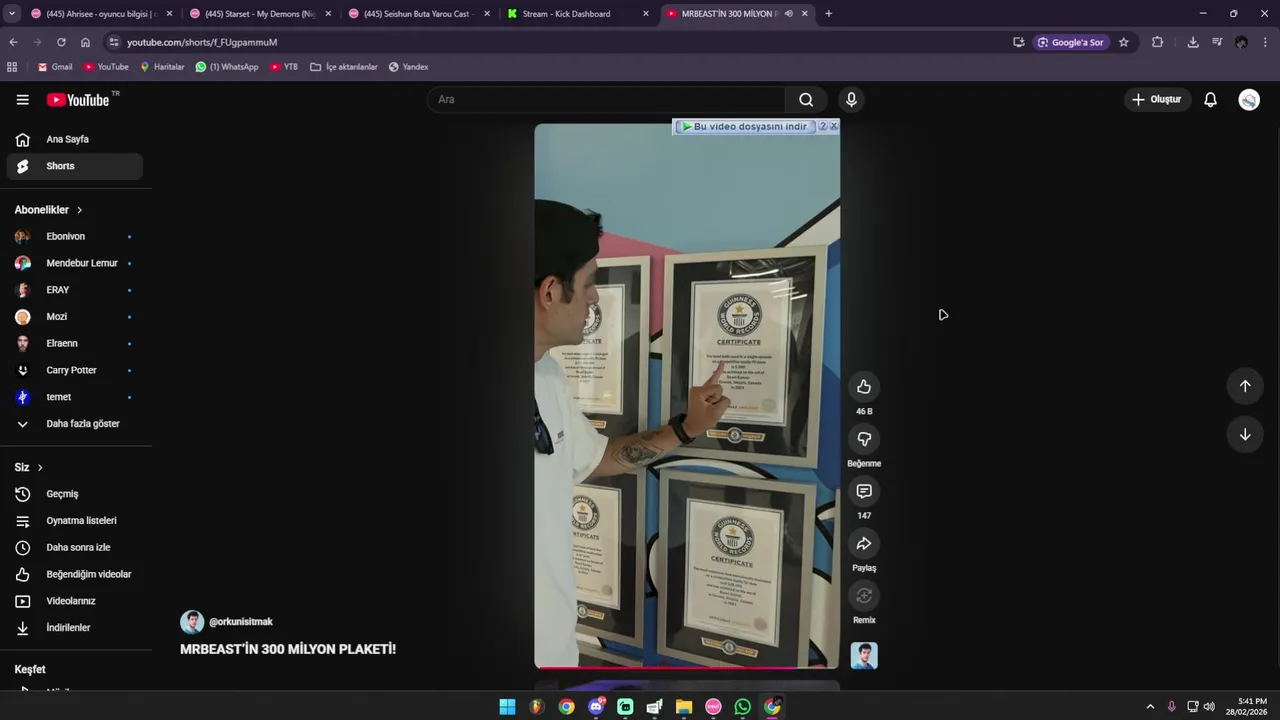The width and height of the screenshot is (1280, 720).
Task: Bookmark this page with the star
Action: (1124, 42)
